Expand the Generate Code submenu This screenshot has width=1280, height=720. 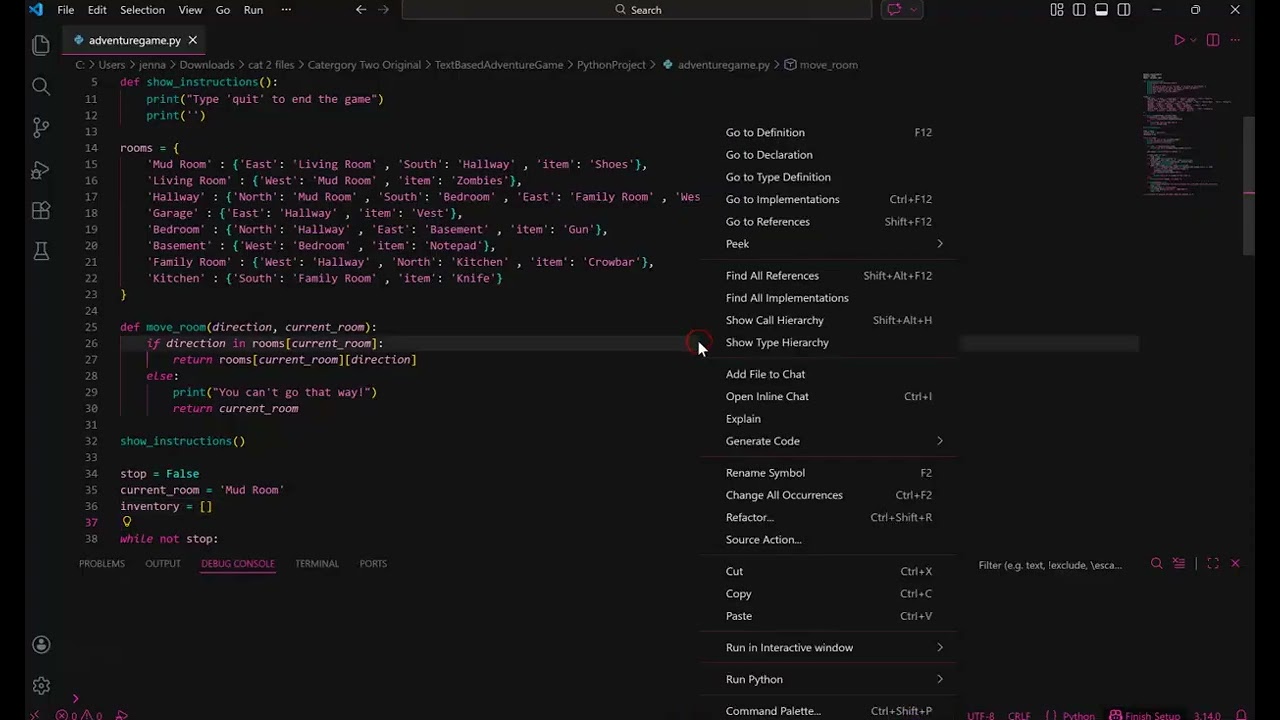click(829, 441)
